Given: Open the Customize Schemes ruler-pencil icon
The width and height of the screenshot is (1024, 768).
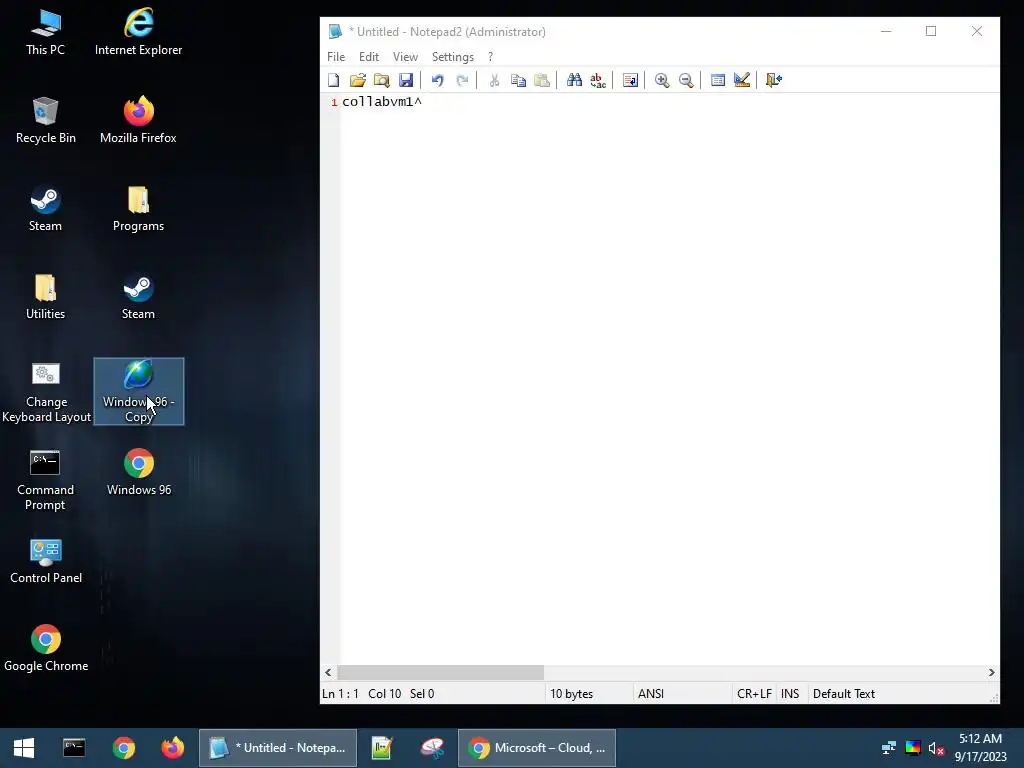Looking at the screenshot, I should coord(742,80).
